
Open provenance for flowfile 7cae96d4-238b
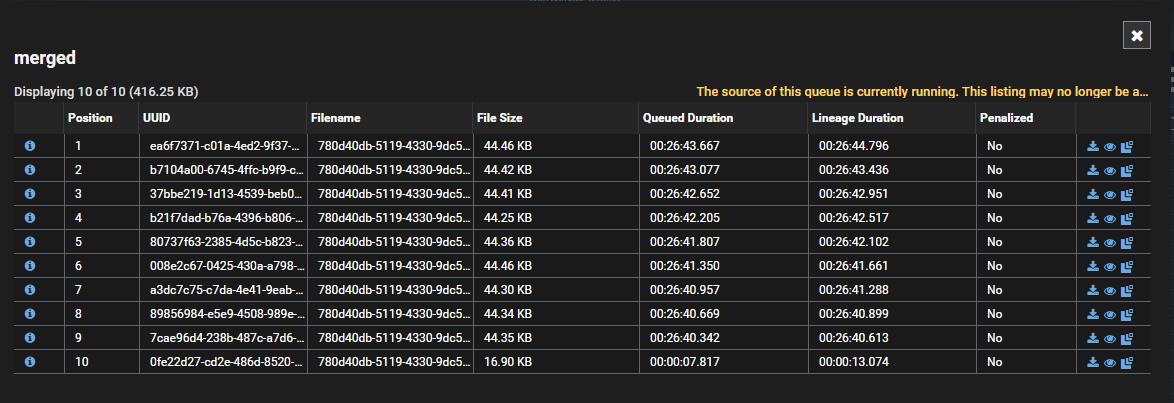coord(1127,339)
